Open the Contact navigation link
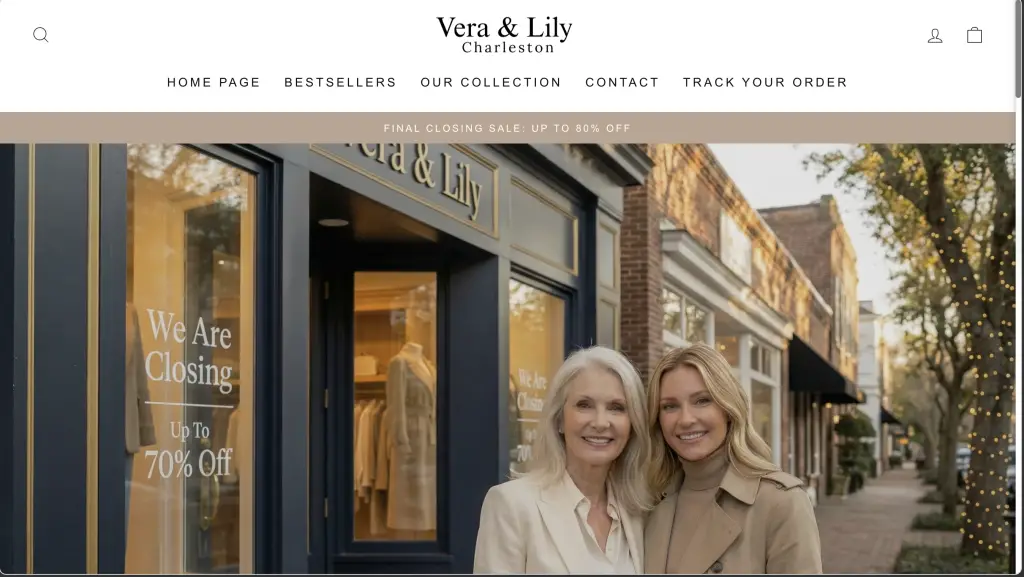 pyautogui.click(x=622, y=82)
